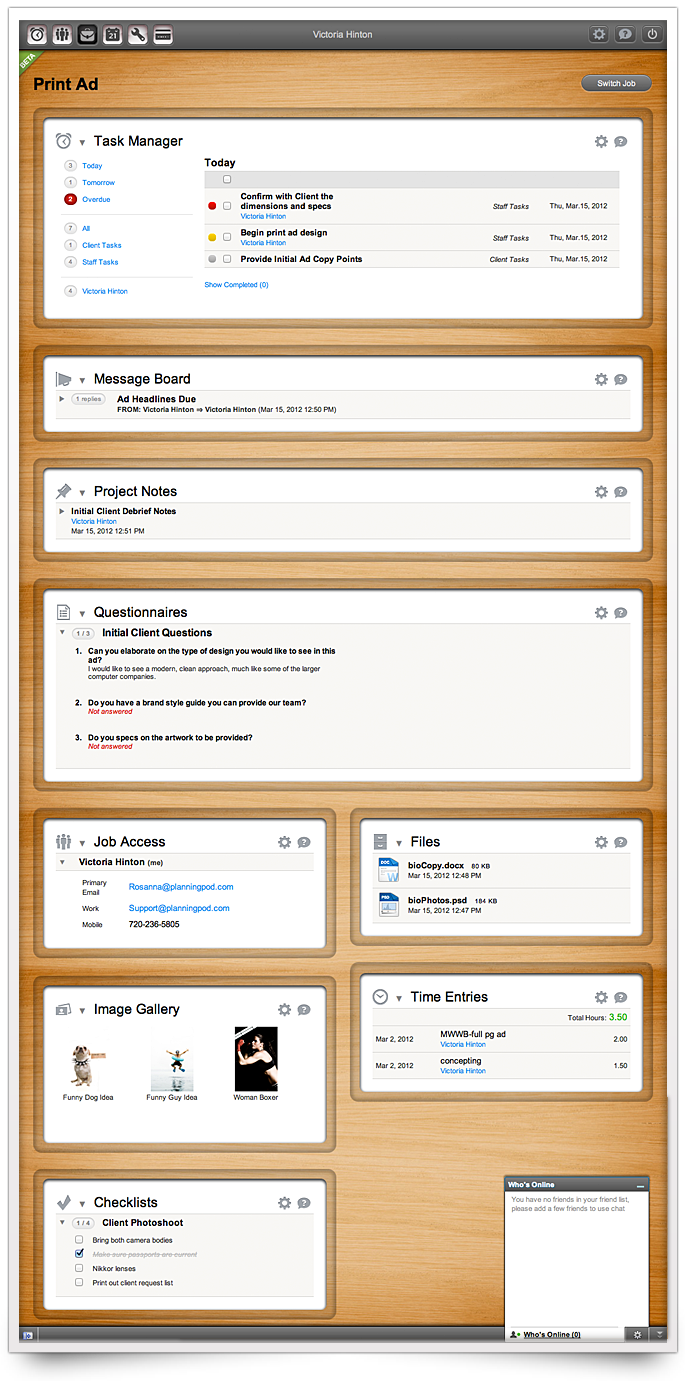The width and height of the screenshot is (685, 1381).
Task: Click gray priority dot on Provide Initial Ad Copy
Action: pos(212,259)
